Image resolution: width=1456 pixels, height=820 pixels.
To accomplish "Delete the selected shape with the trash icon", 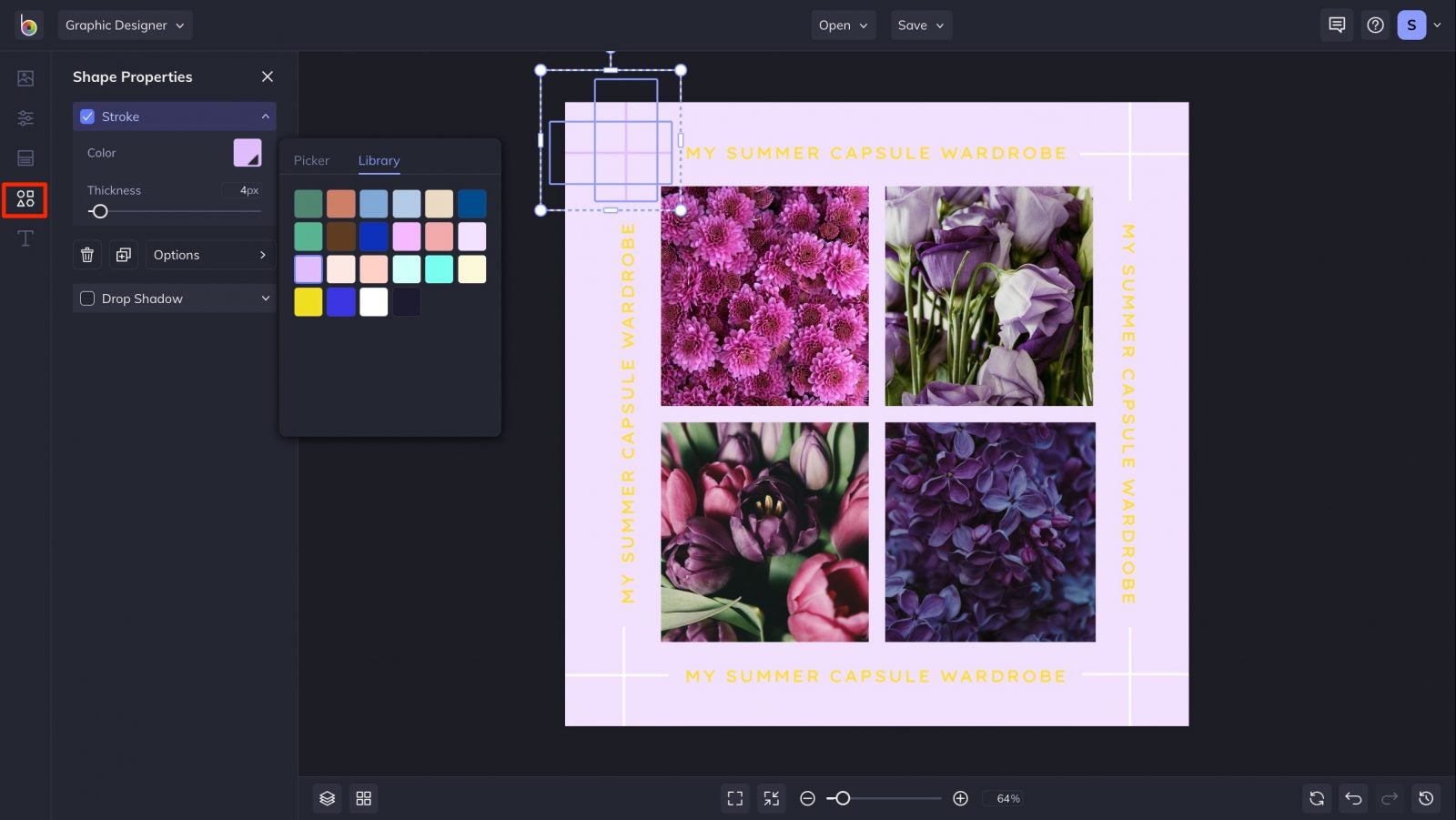I will [x=87, y=255].
